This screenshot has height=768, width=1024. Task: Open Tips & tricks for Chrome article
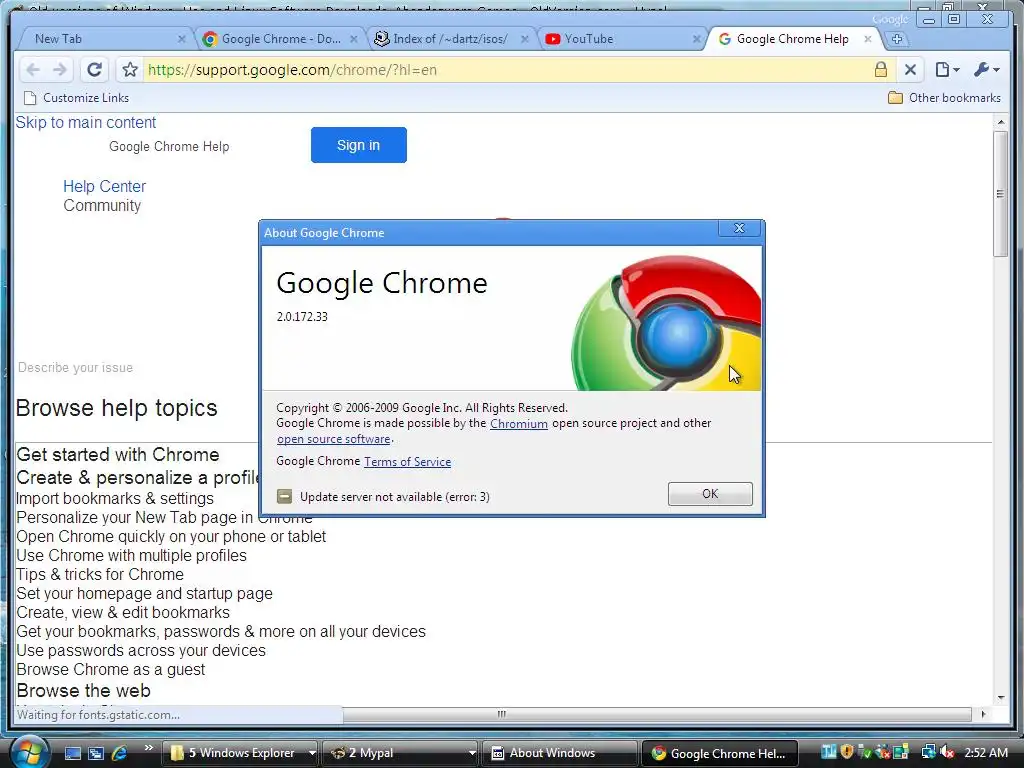coord(100,575)
